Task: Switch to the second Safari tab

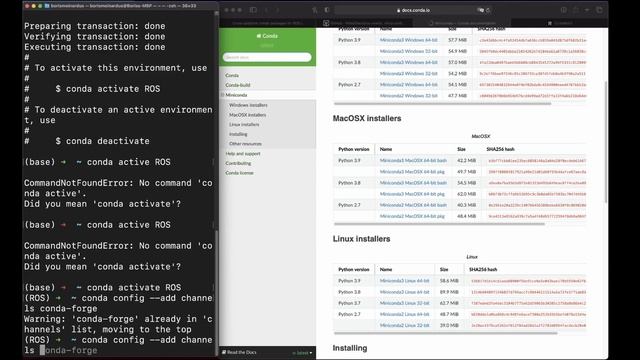Action: point(363,23)
